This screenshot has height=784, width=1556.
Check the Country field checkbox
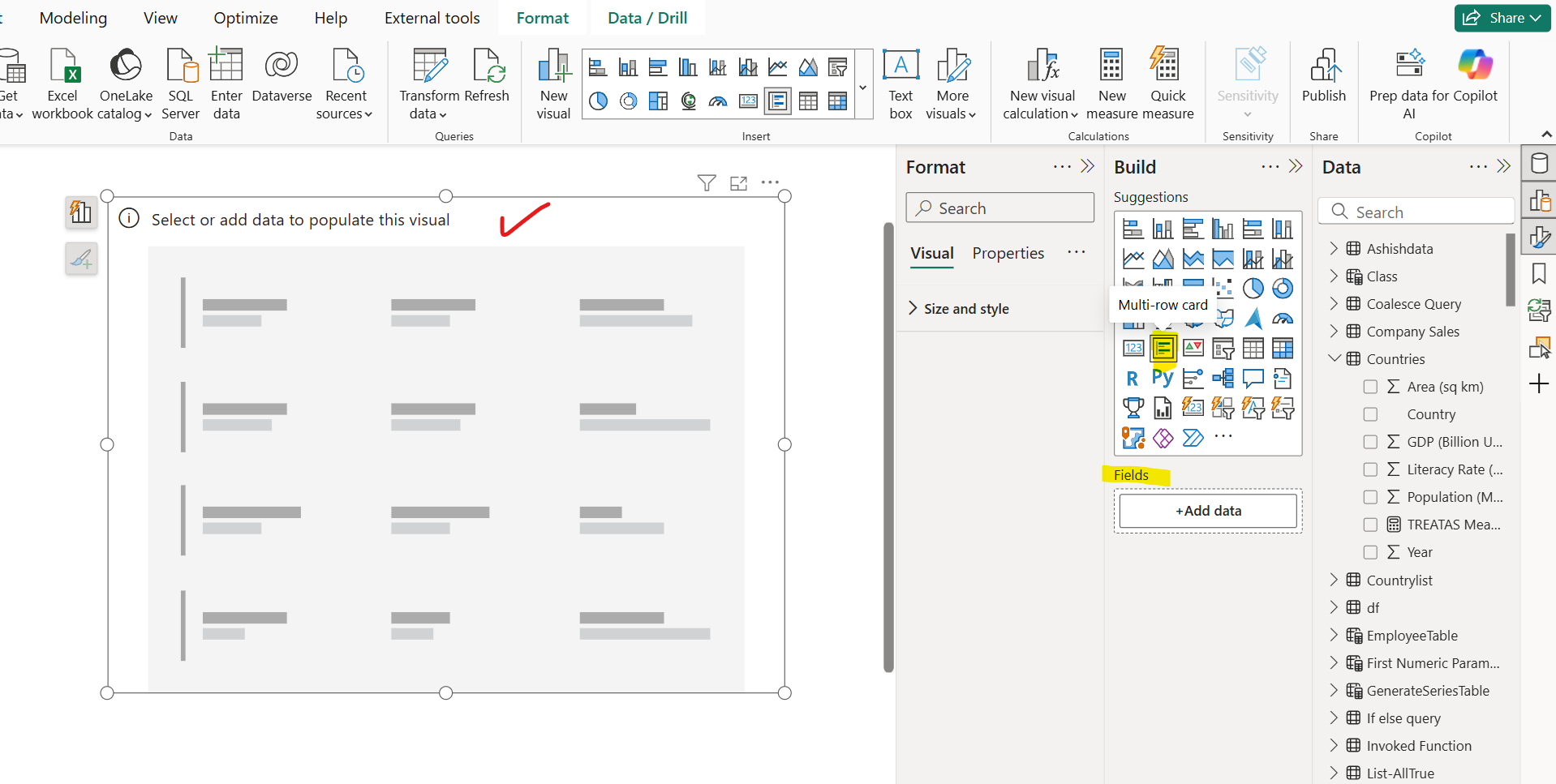(1371, 414)
